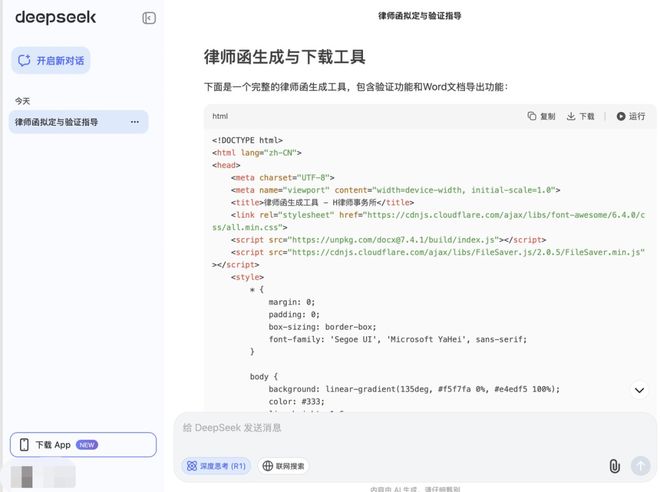Screen dimensions: 660x492
Task: Click the html language label
Action: pyautogui.click(x=220, y=116)
